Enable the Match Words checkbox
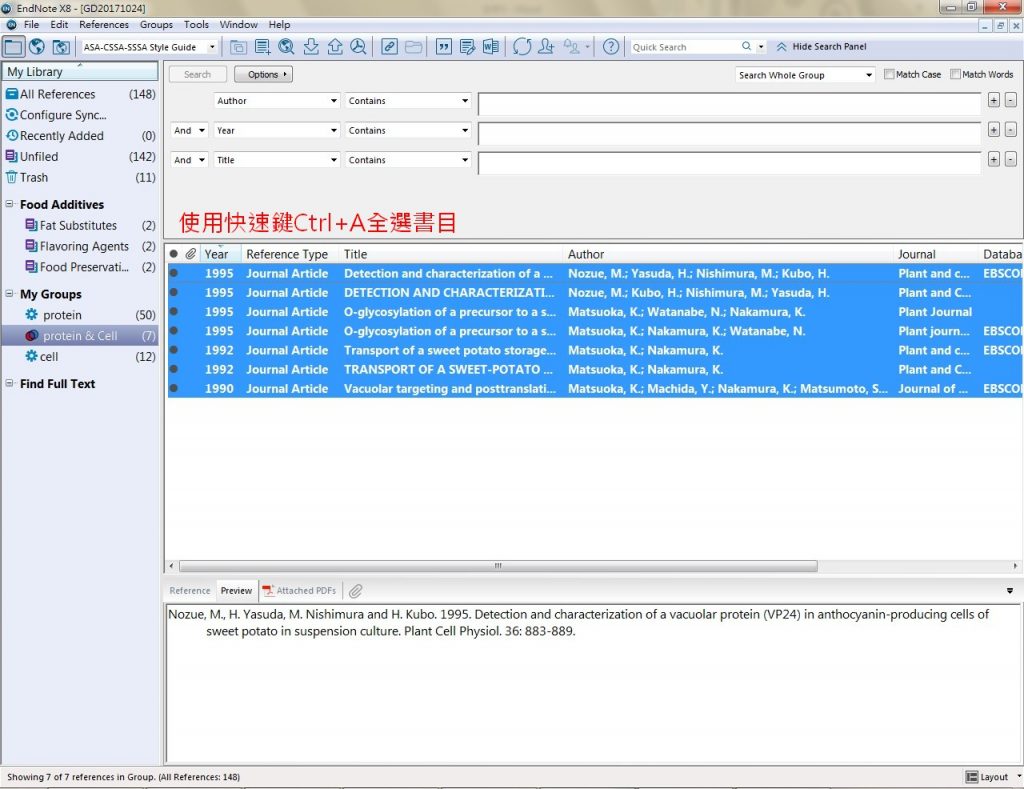Image resolution: width=1024 pixels, height=789 pixels. (x=955, y=74)
